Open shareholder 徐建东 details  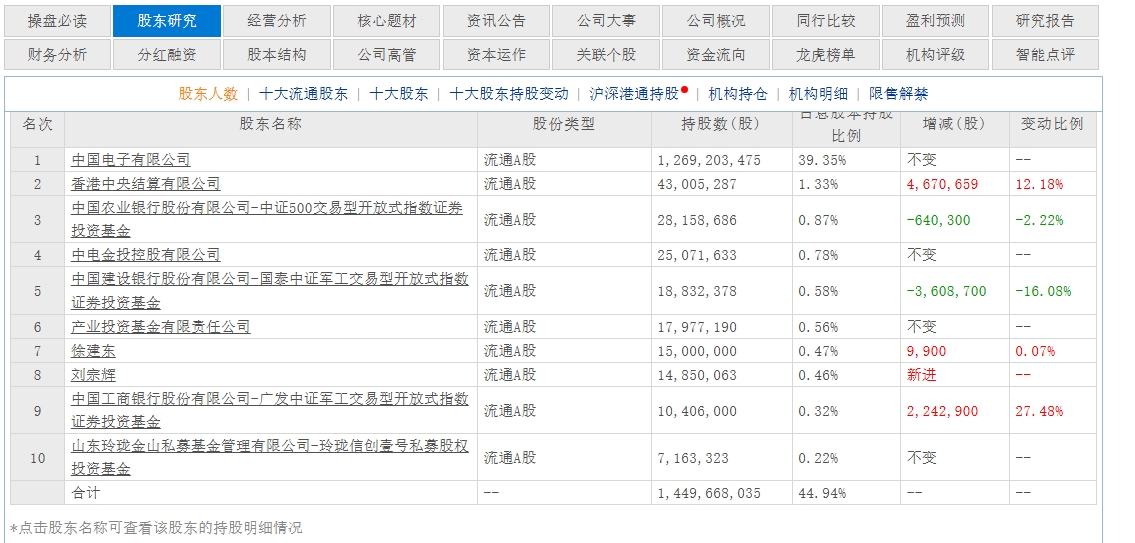tap(93, 351)
